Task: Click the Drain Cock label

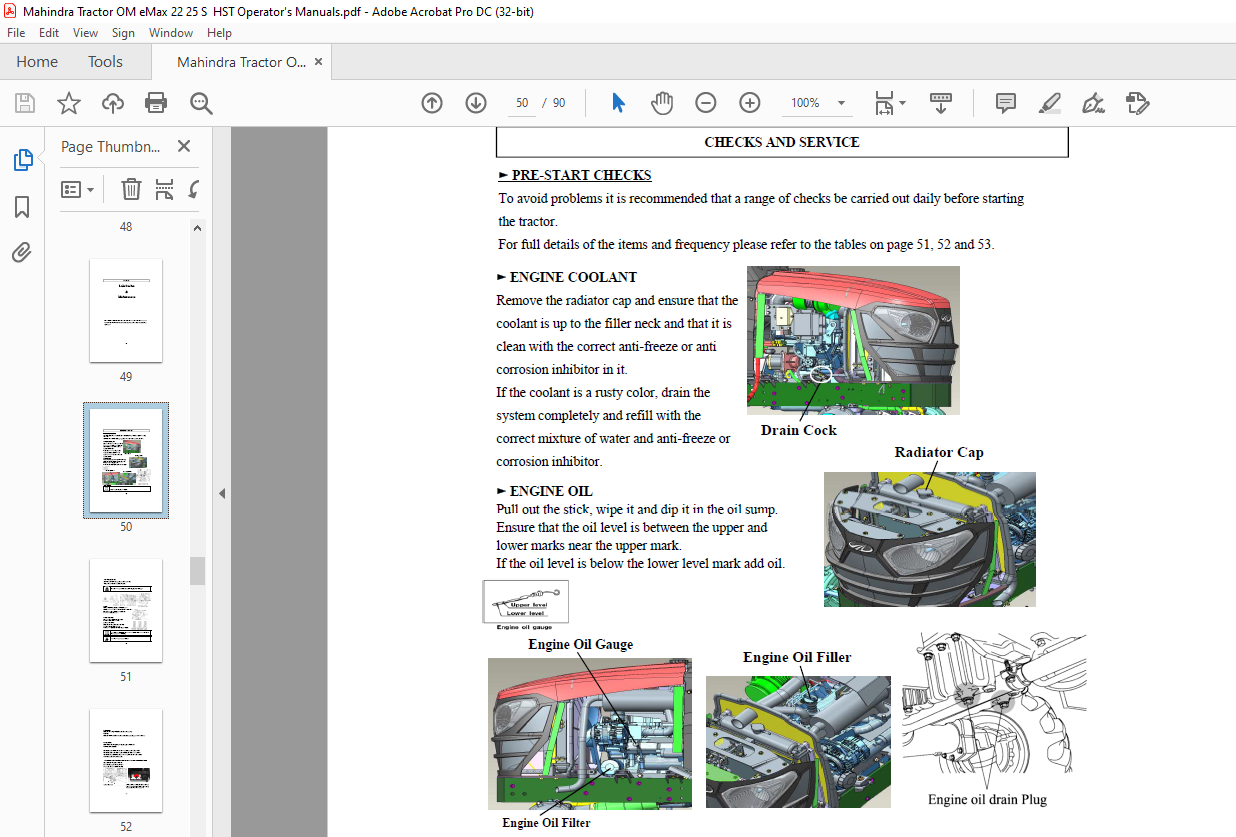Action: [798, 430]
